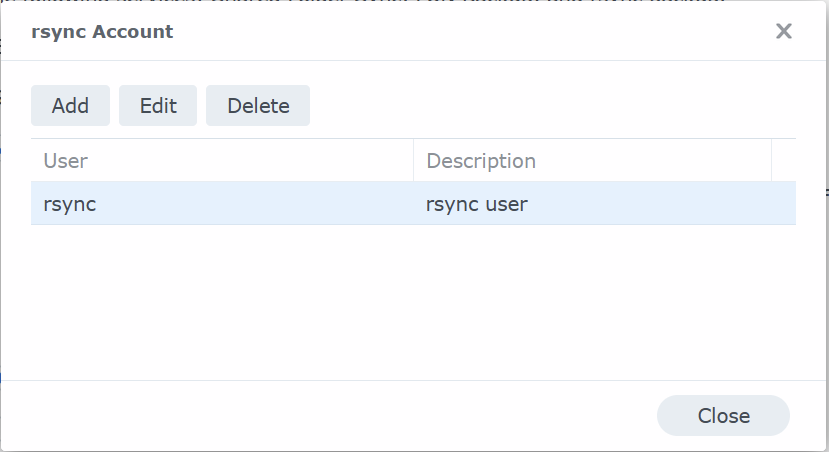Image resolution: width=829 pixels, height=452 pixels.
Task: Select the rsync user name cell
Action: [222, 204]
